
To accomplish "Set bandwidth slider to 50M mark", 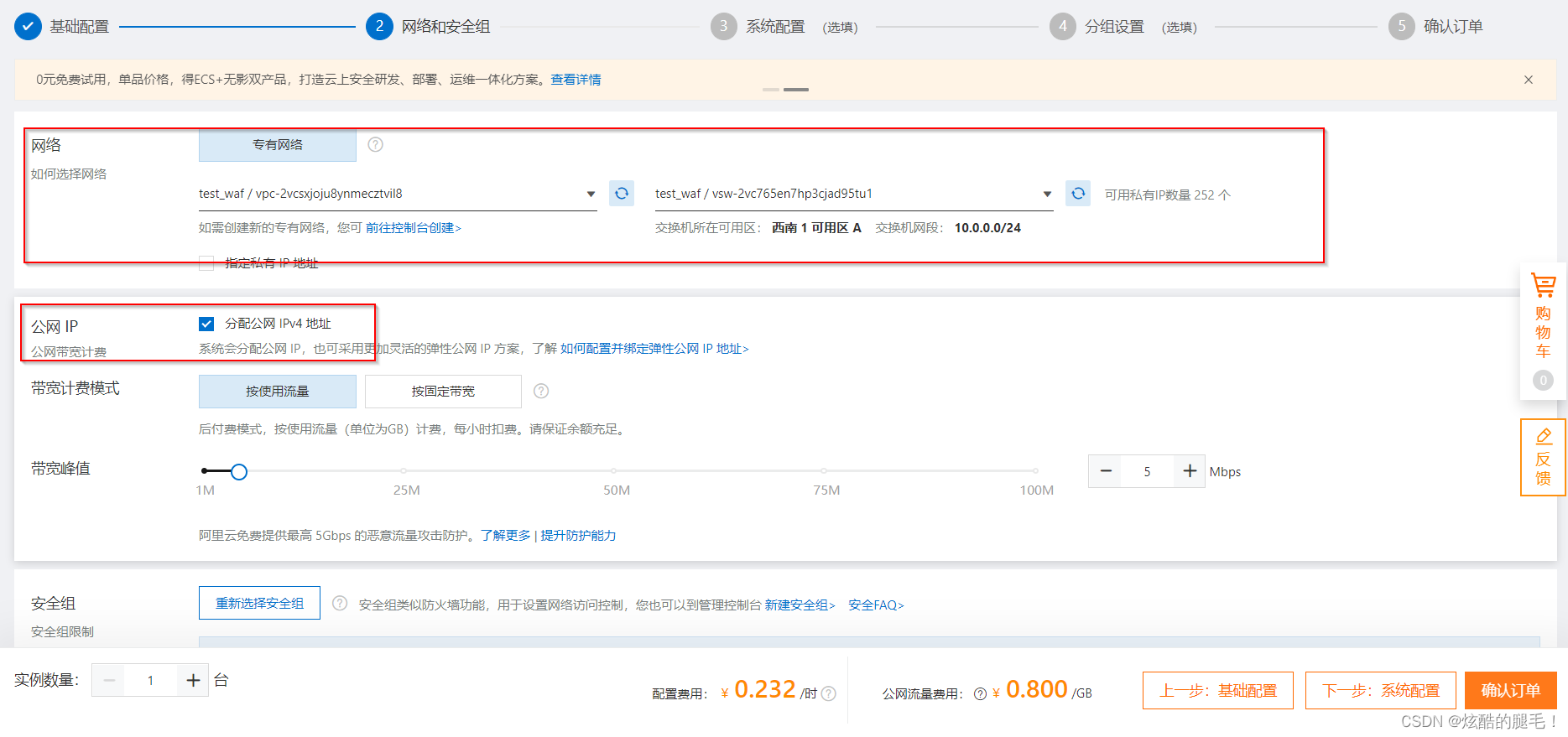I will pyautogui.click(x=614, y=471).
